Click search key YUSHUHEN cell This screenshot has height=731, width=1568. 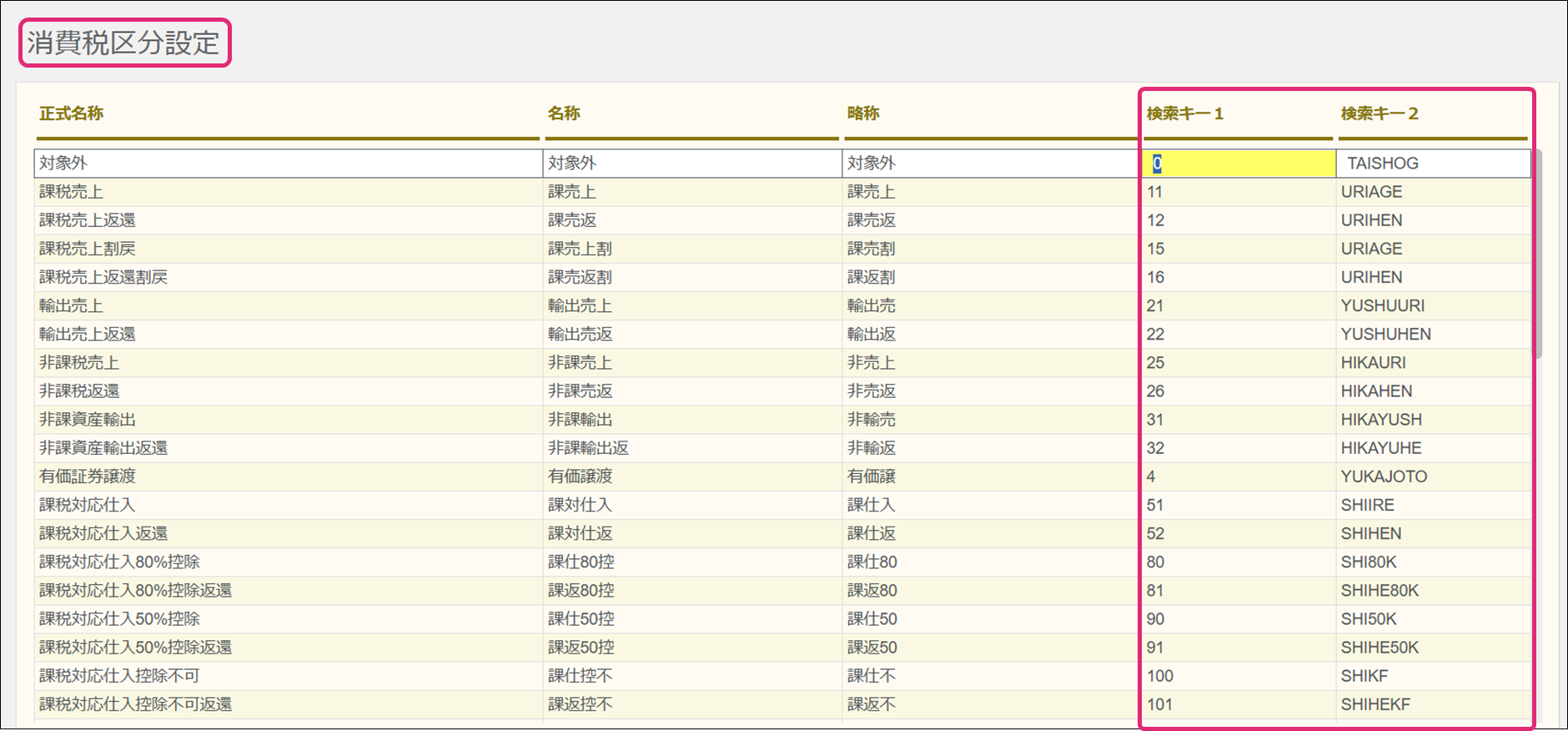[x=1385, y=335]
